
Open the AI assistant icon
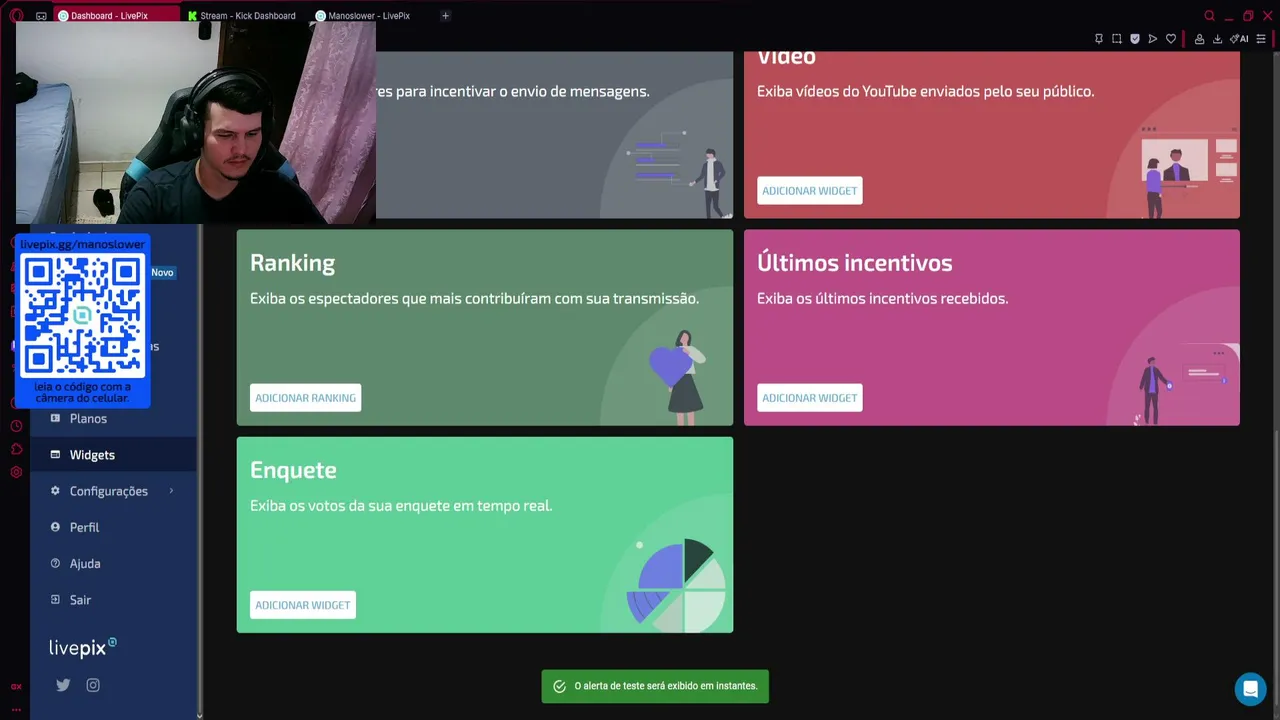pos(1240,39)
